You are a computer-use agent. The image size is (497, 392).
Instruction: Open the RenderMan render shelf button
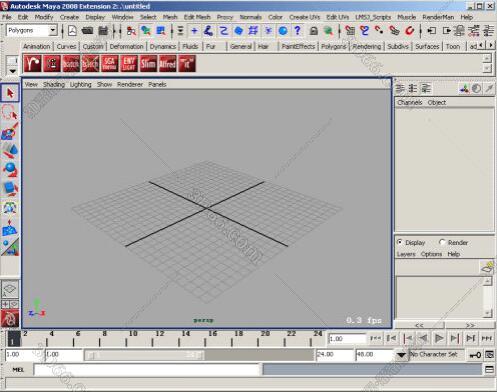32,63
